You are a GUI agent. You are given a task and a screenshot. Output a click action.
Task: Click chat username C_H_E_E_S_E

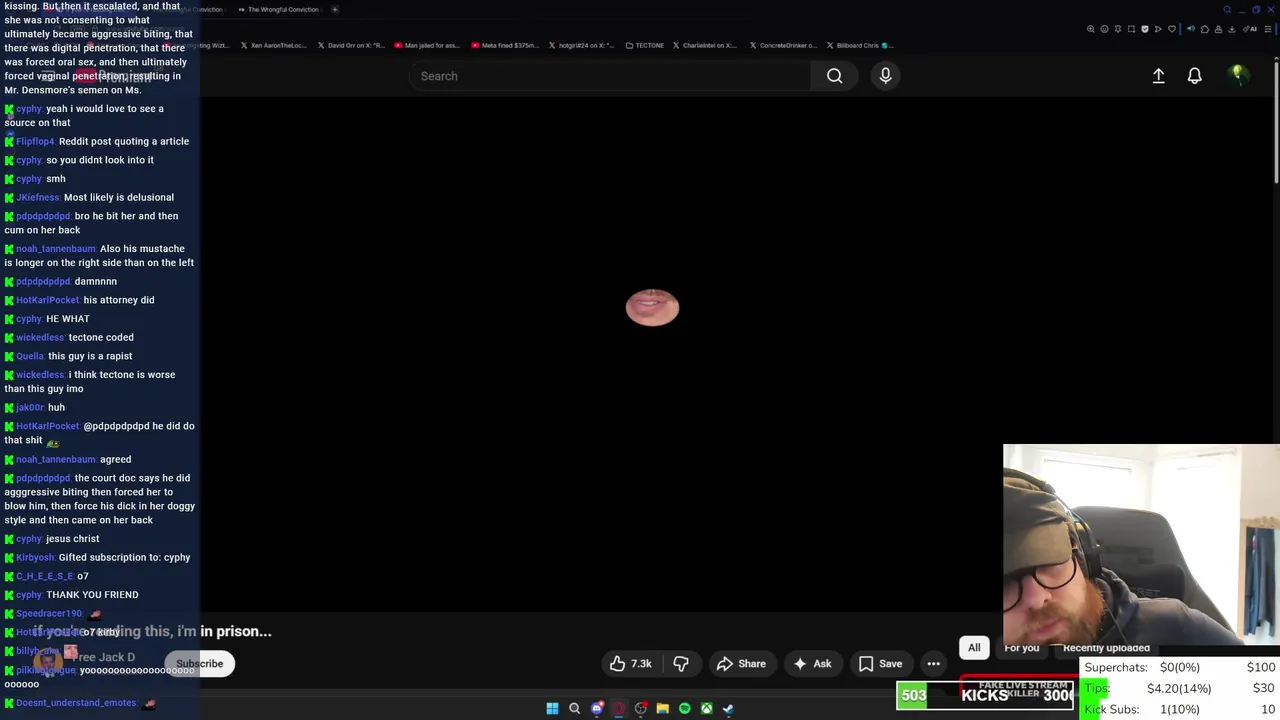tap(45, 576)
